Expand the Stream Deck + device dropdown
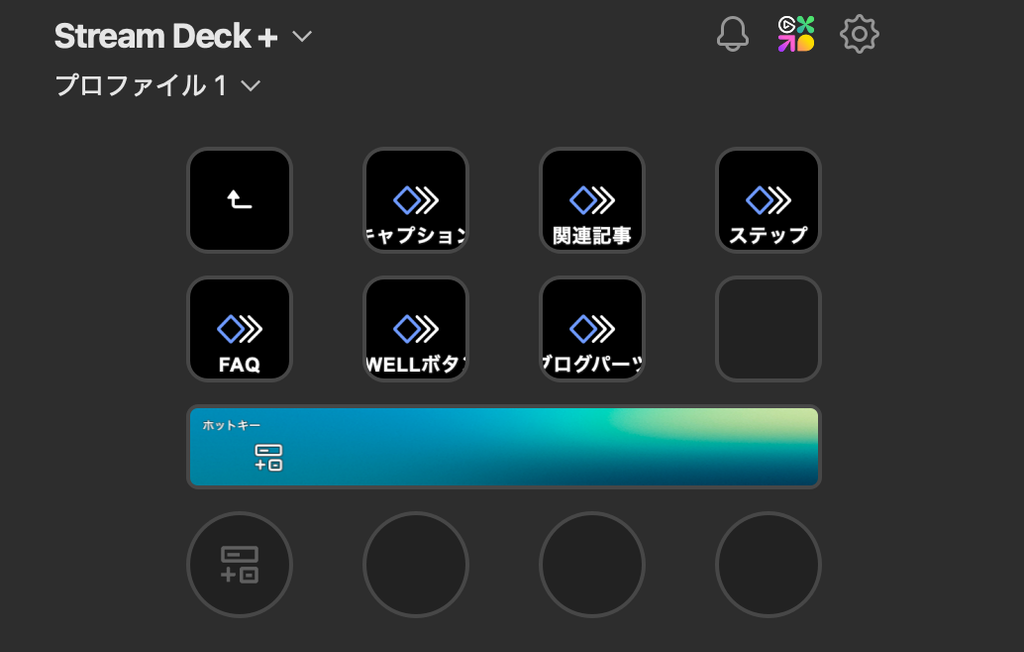This screenshot has height=652, width=1024. coord(302,36)
